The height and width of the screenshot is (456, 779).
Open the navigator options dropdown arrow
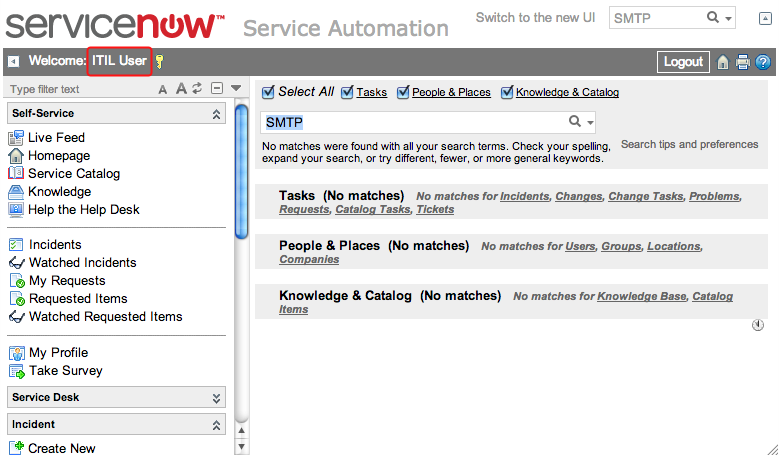point(236,88)
